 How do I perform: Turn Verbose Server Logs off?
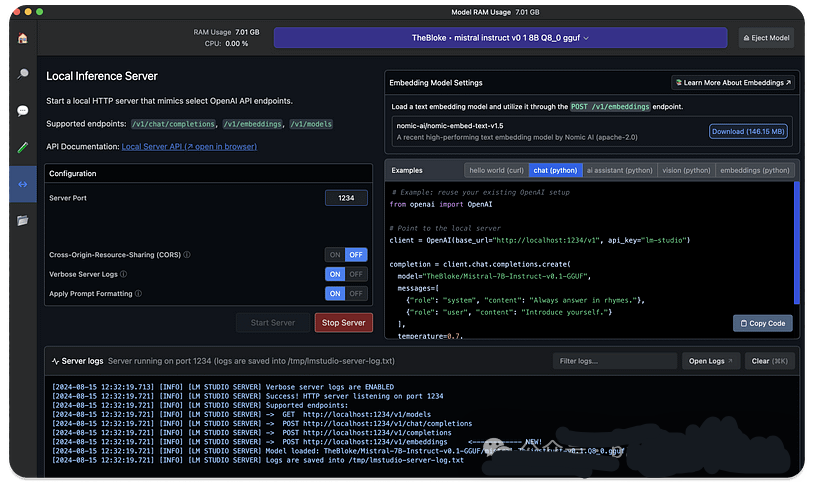(x=356, y=274)
